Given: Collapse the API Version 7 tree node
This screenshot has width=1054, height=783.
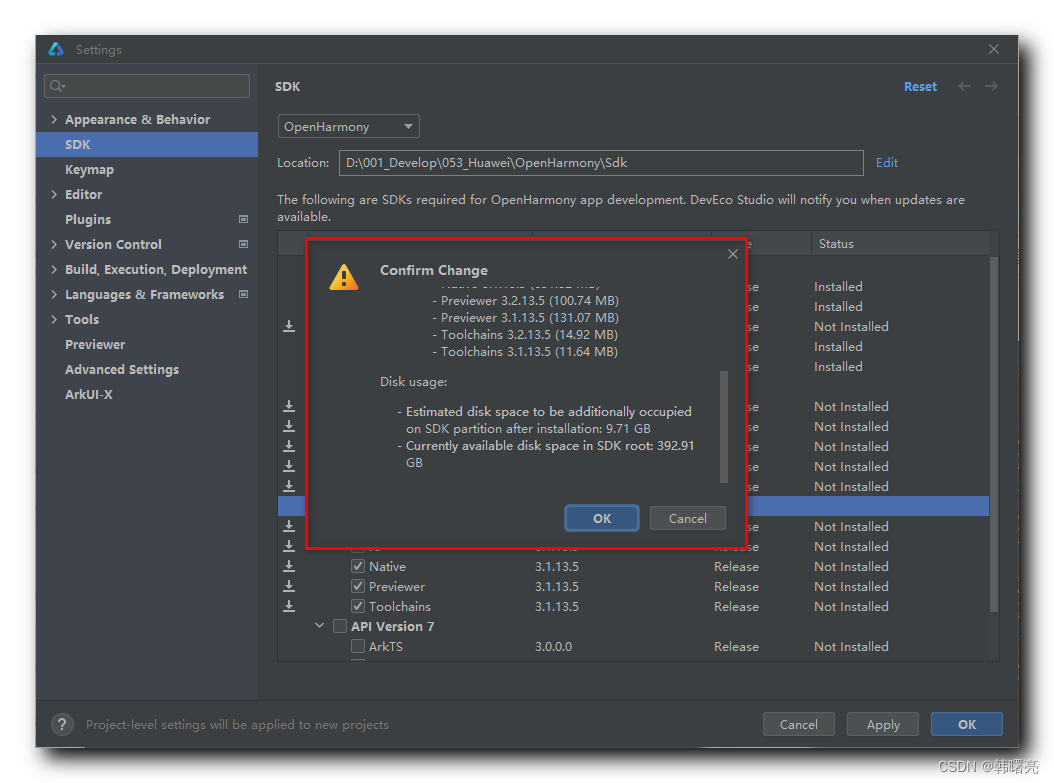Looking at the screenshot, I should click(x=320, y=626).
